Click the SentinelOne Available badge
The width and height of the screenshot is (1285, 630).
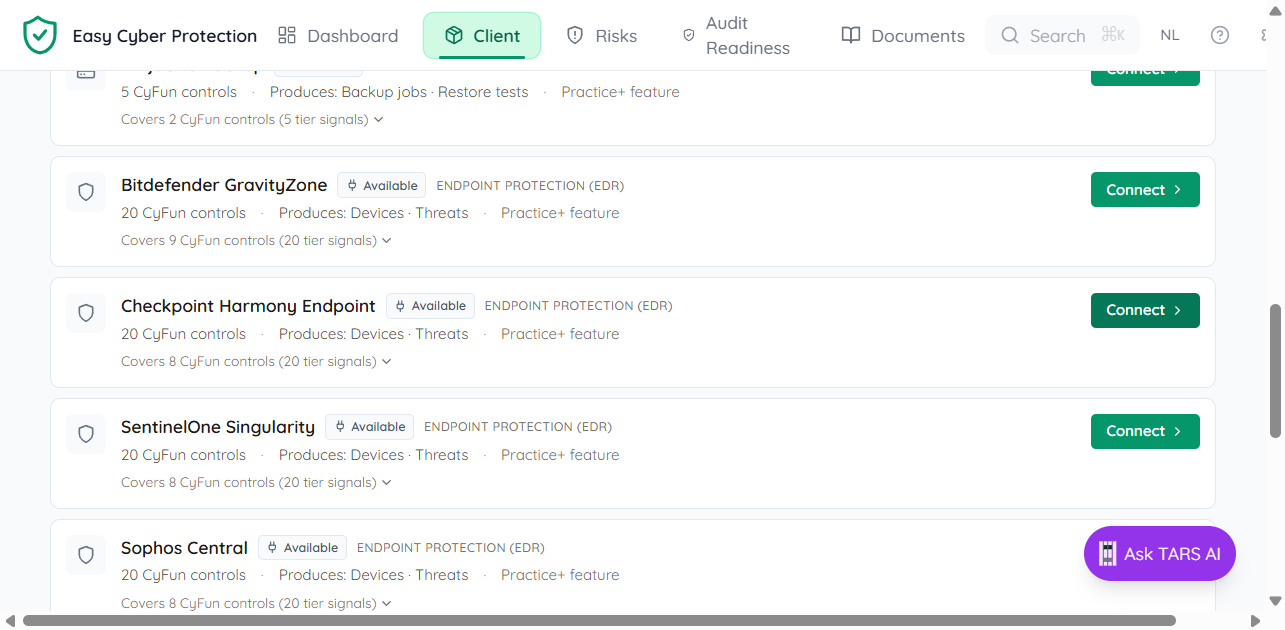coord(369,427)
